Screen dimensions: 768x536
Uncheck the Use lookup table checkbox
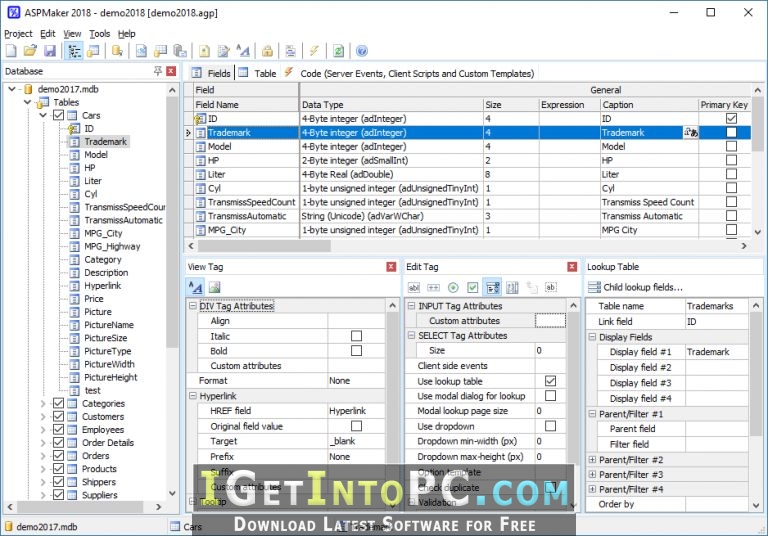pyautogui.click(x=551, y=381)
